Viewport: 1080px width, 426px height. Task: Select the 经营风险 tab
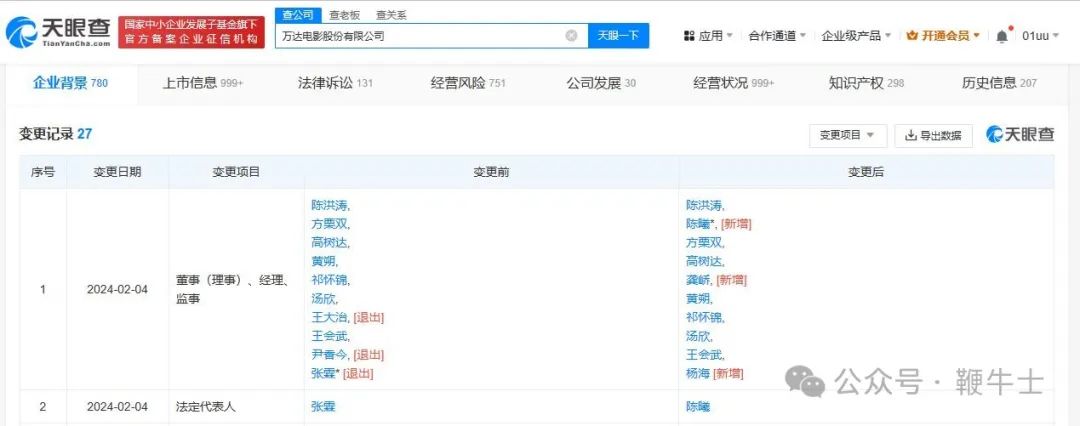point(468,83)
